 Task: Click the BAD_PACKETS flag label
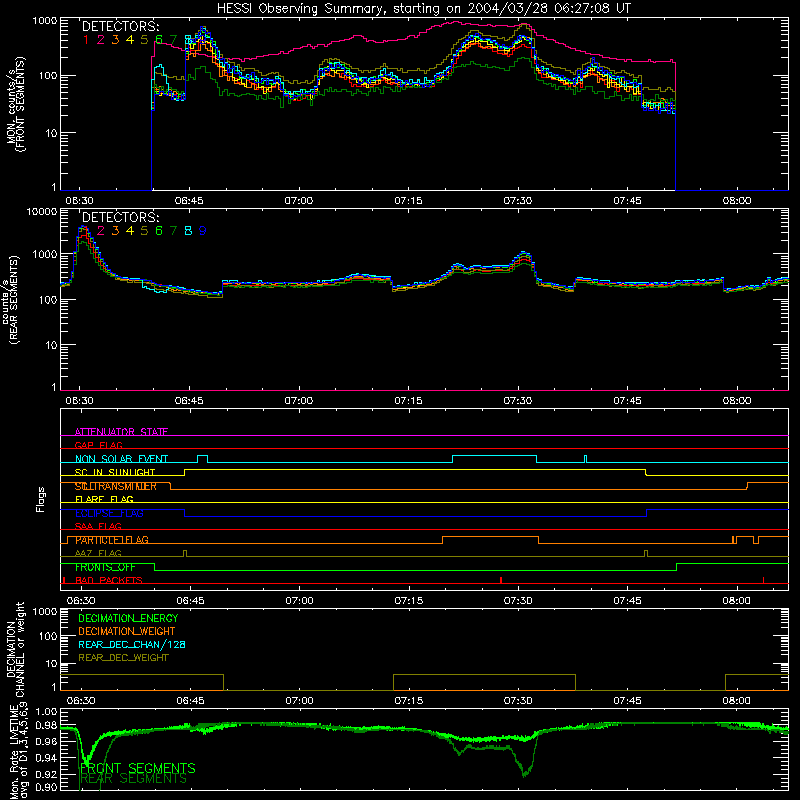[x=109, y=580]
